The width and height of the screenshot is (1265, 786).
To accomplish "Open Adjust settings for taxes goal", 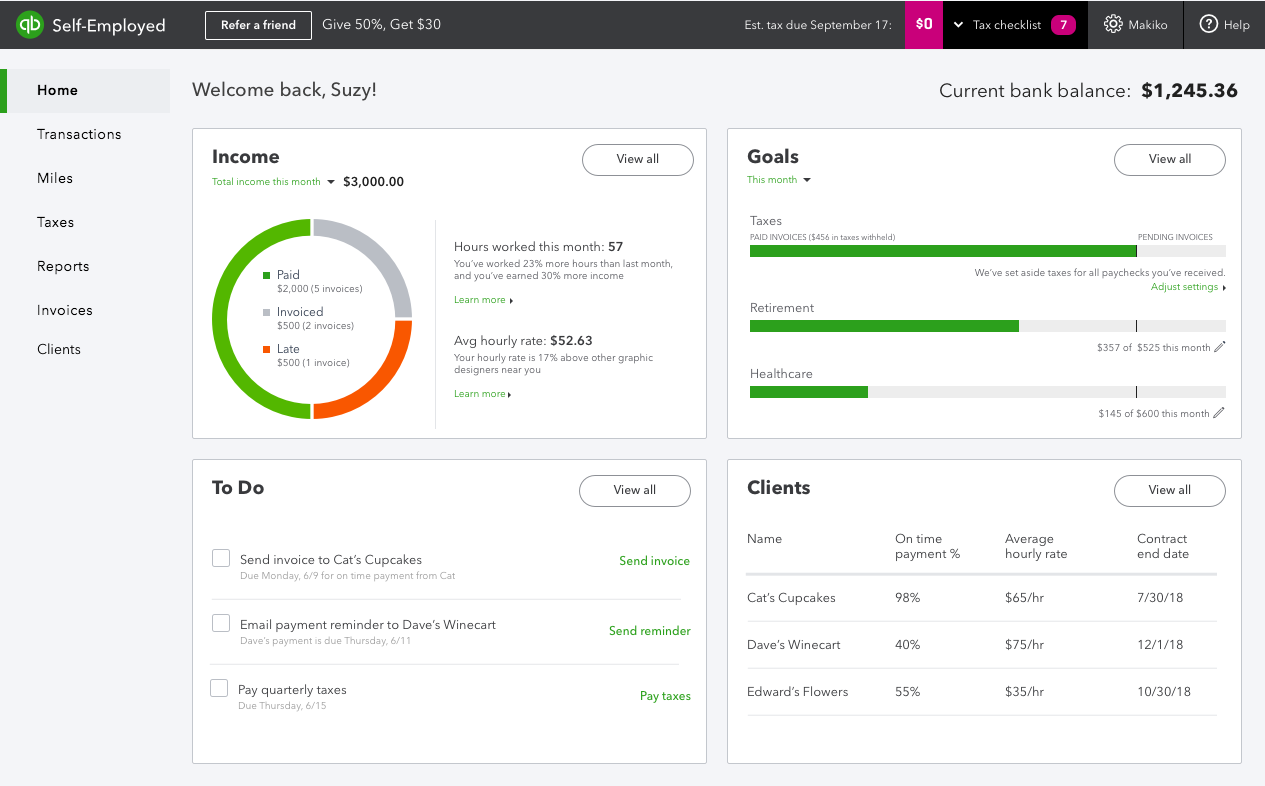I will point(1188,287).
